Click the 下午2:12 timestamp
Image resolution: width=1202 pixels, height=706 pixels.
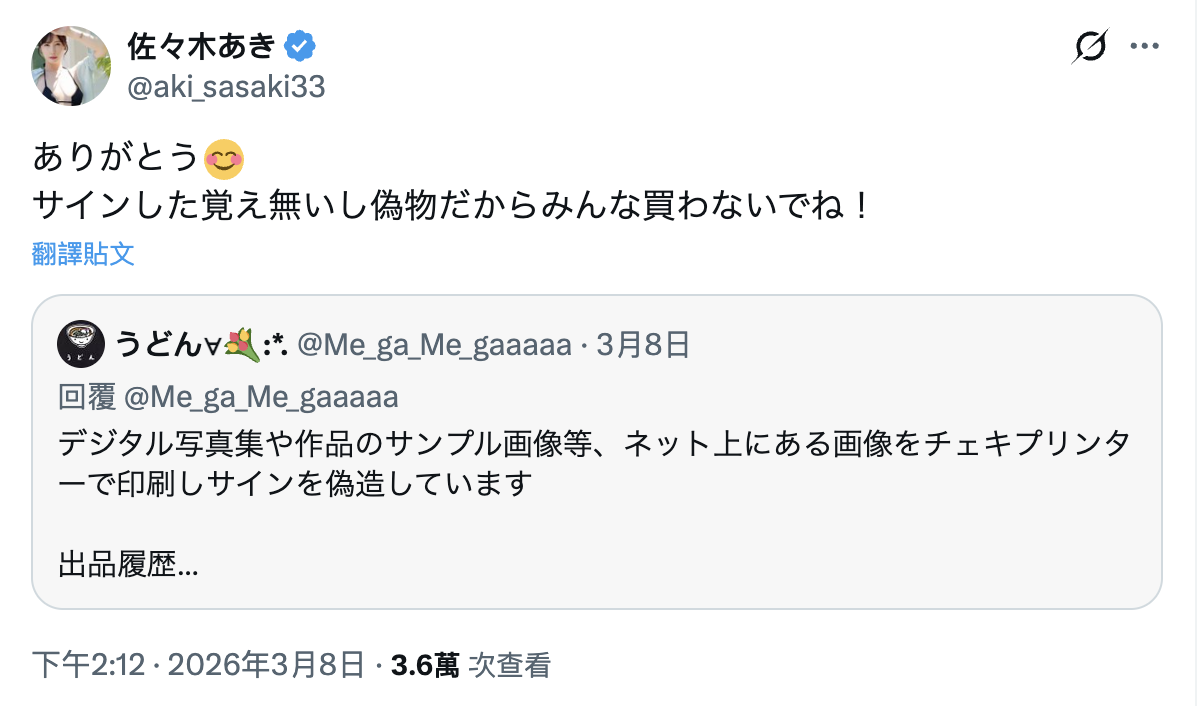90,665
